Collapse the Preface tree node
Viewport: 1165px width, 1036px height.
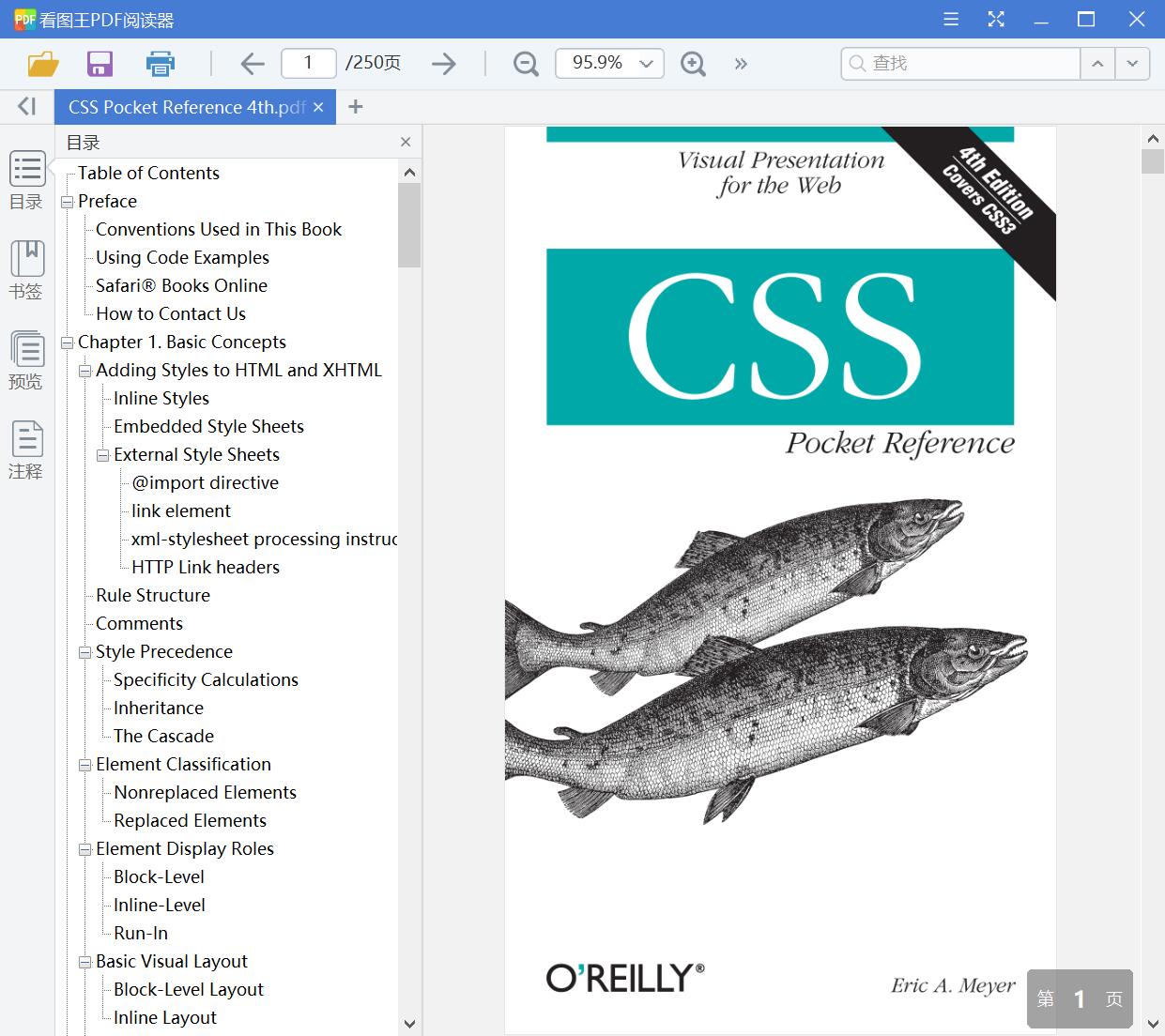pos(68,202)
